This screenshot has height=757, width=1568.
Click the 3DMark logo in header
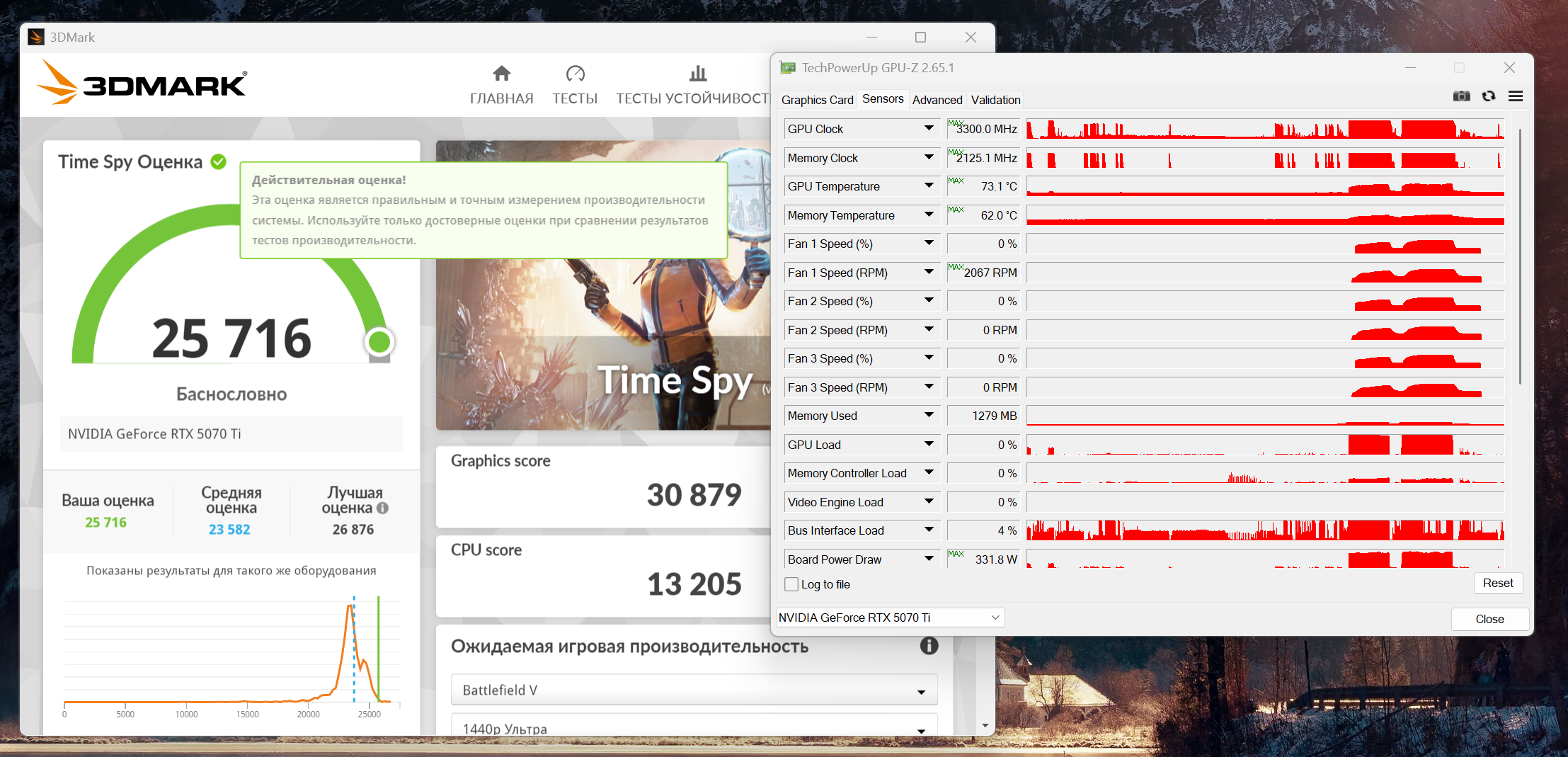tap(142, 84)
